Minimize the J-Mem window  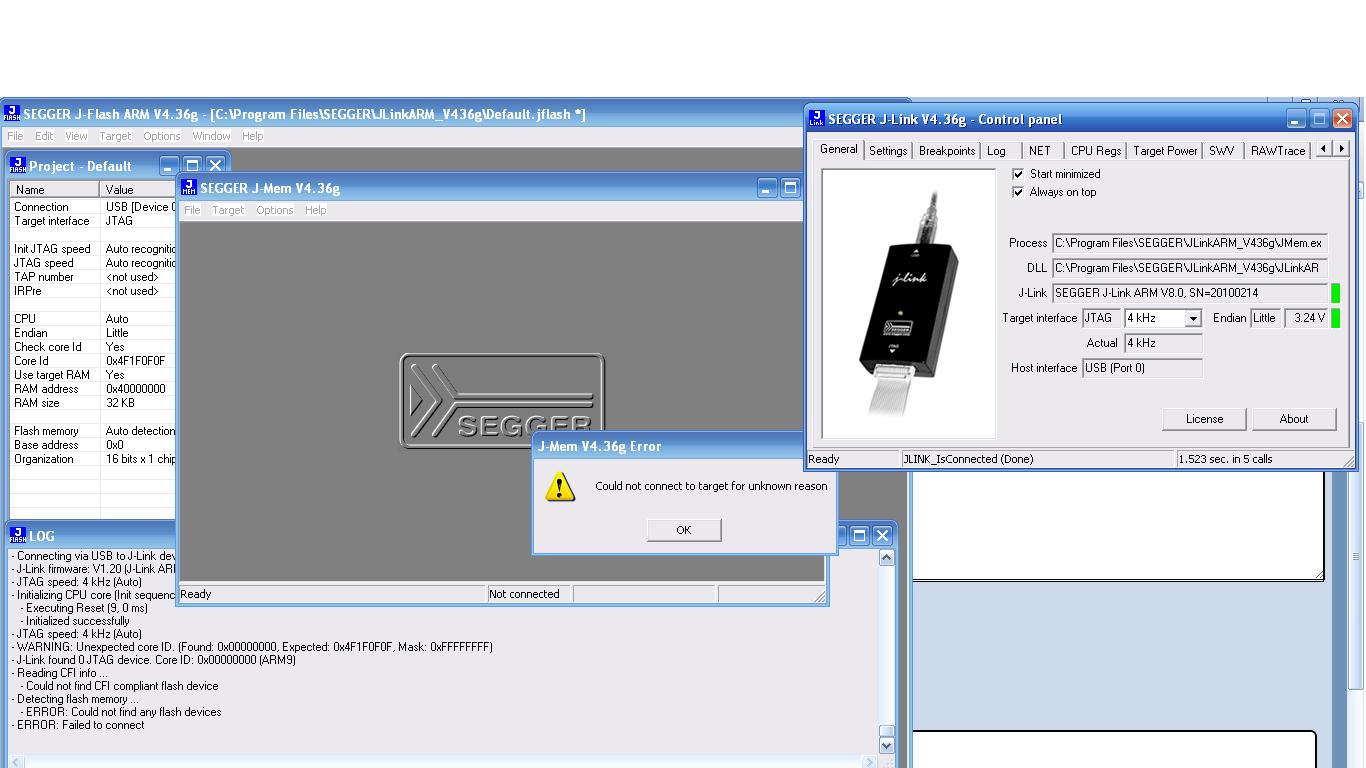click(x=767, y=188)
